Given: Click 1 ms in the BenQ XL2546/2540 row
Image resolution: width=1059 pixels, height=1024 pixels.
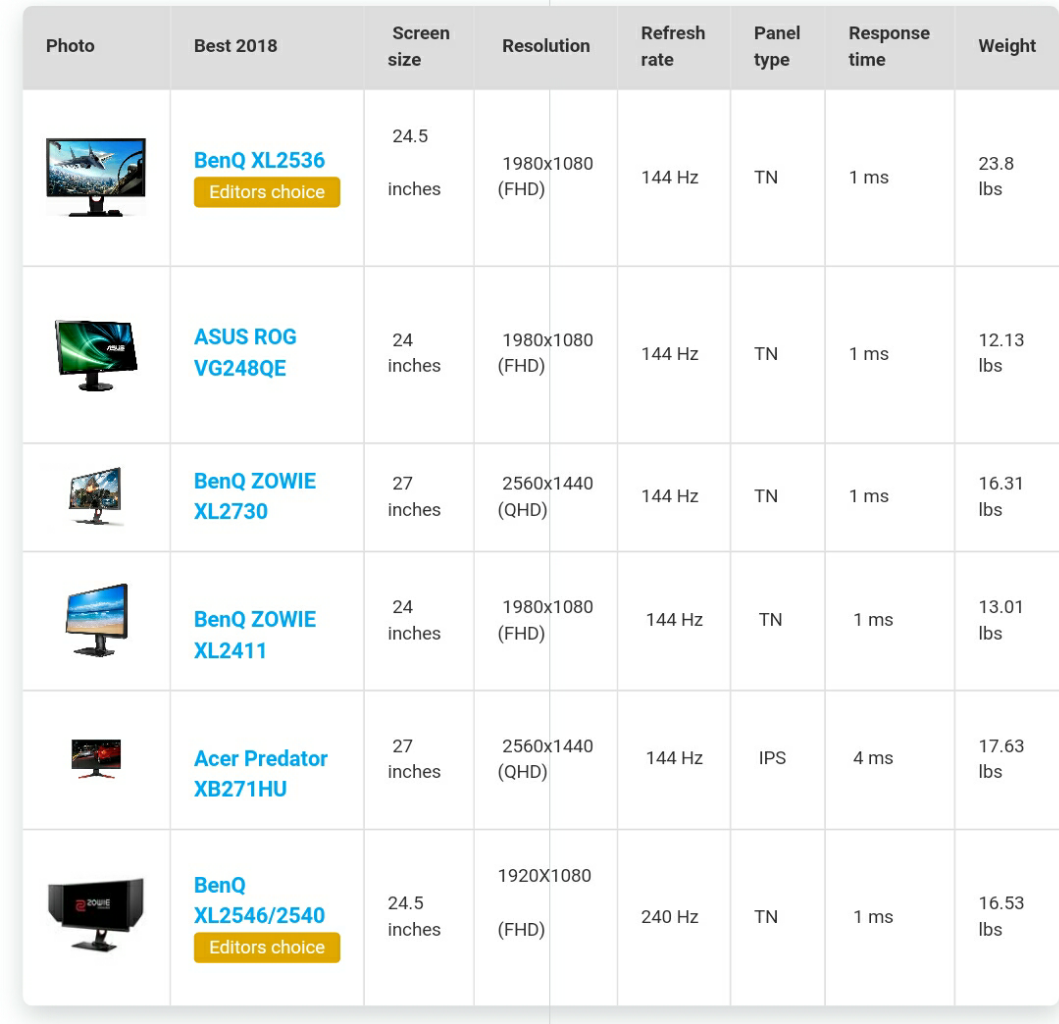Looking at the screenshot, I should click(873, 917).
